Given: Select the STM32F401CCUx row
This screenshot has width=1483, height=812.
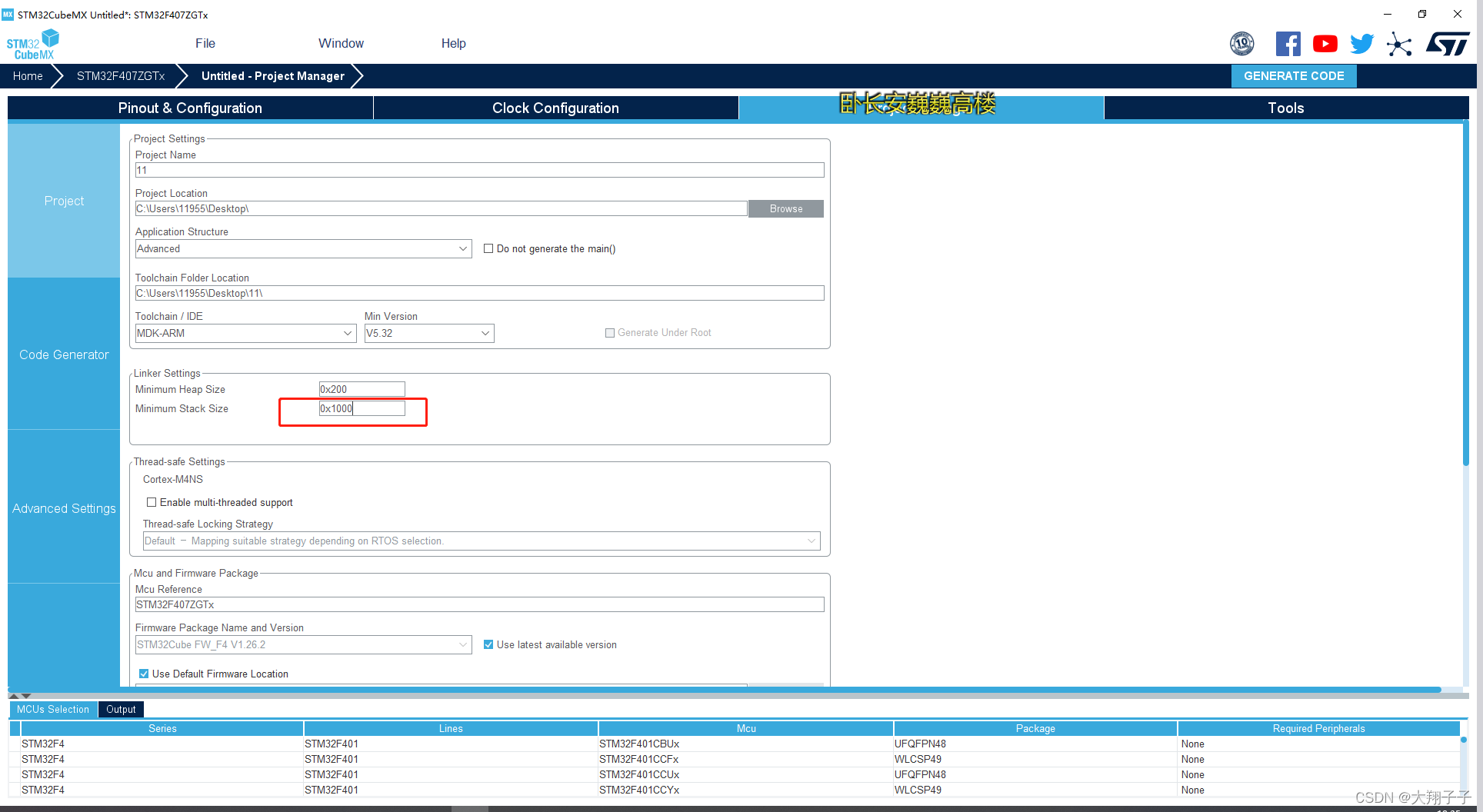Looking at the screenshot, I should 735,774.
